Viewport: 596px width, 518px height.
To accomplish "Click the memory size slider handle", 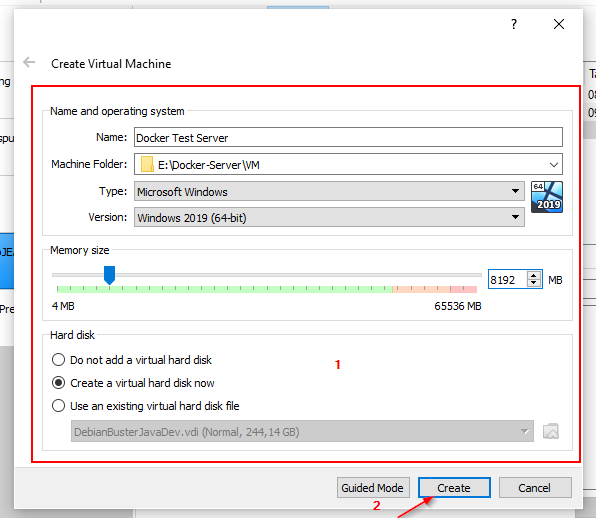I will (x=109, y=275).
